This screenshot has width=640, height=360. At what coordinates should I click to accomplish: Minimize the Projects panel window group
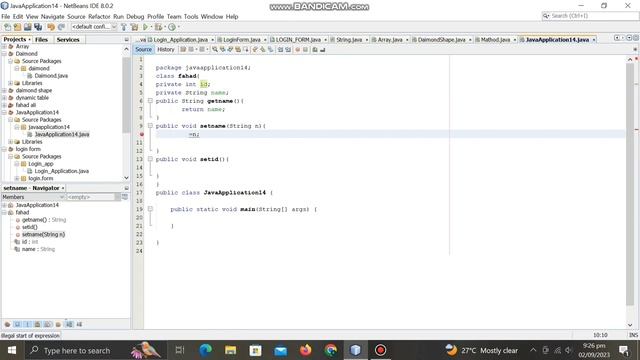coord(127,40)
